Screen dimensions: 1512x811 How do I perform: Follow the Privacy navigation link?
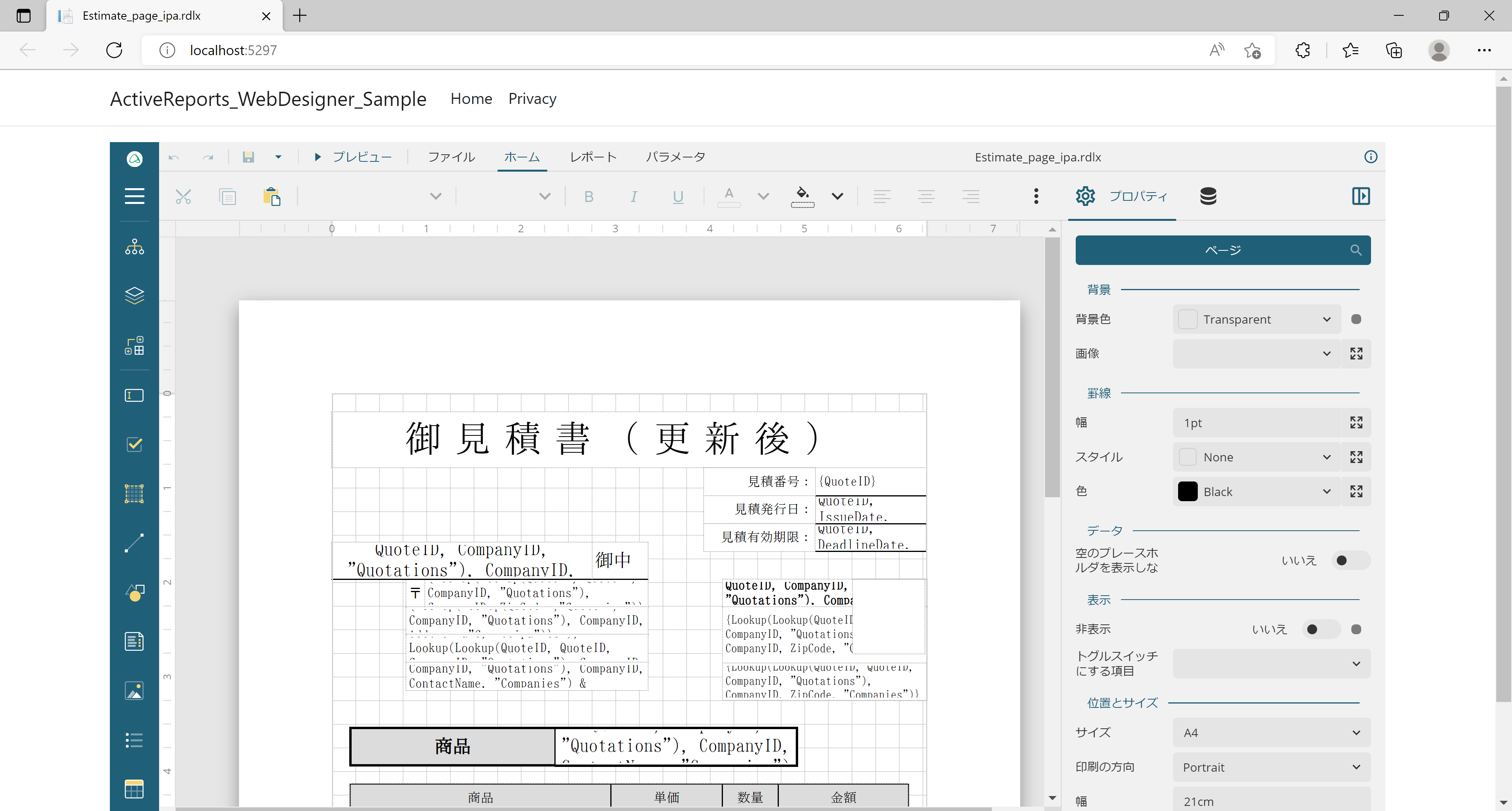pyautogui.click(x=532, y=98)
